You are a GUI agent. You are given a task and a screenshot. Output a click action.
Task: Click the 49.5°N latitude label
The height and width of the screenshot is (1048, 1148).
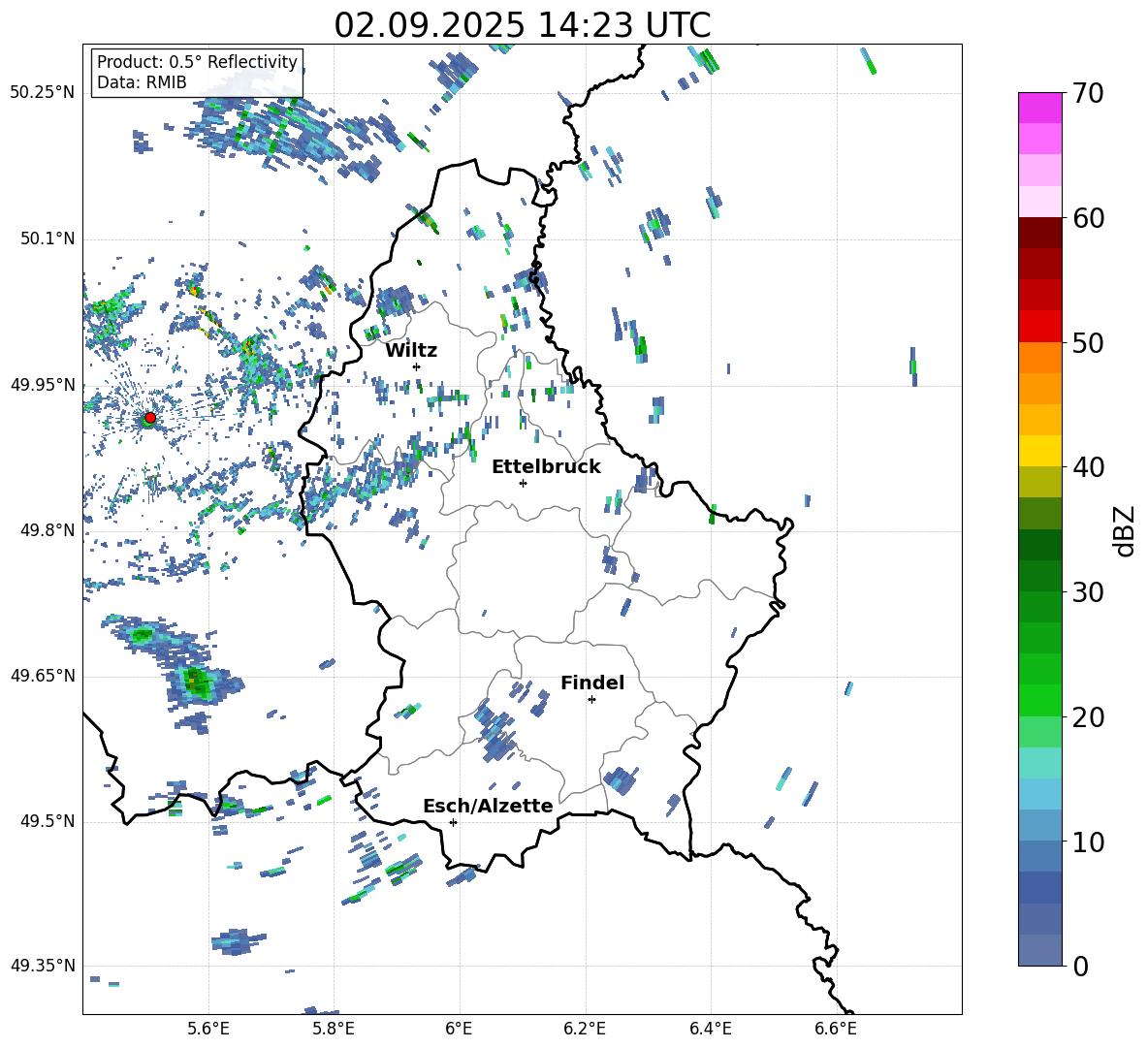pos(48,821)
